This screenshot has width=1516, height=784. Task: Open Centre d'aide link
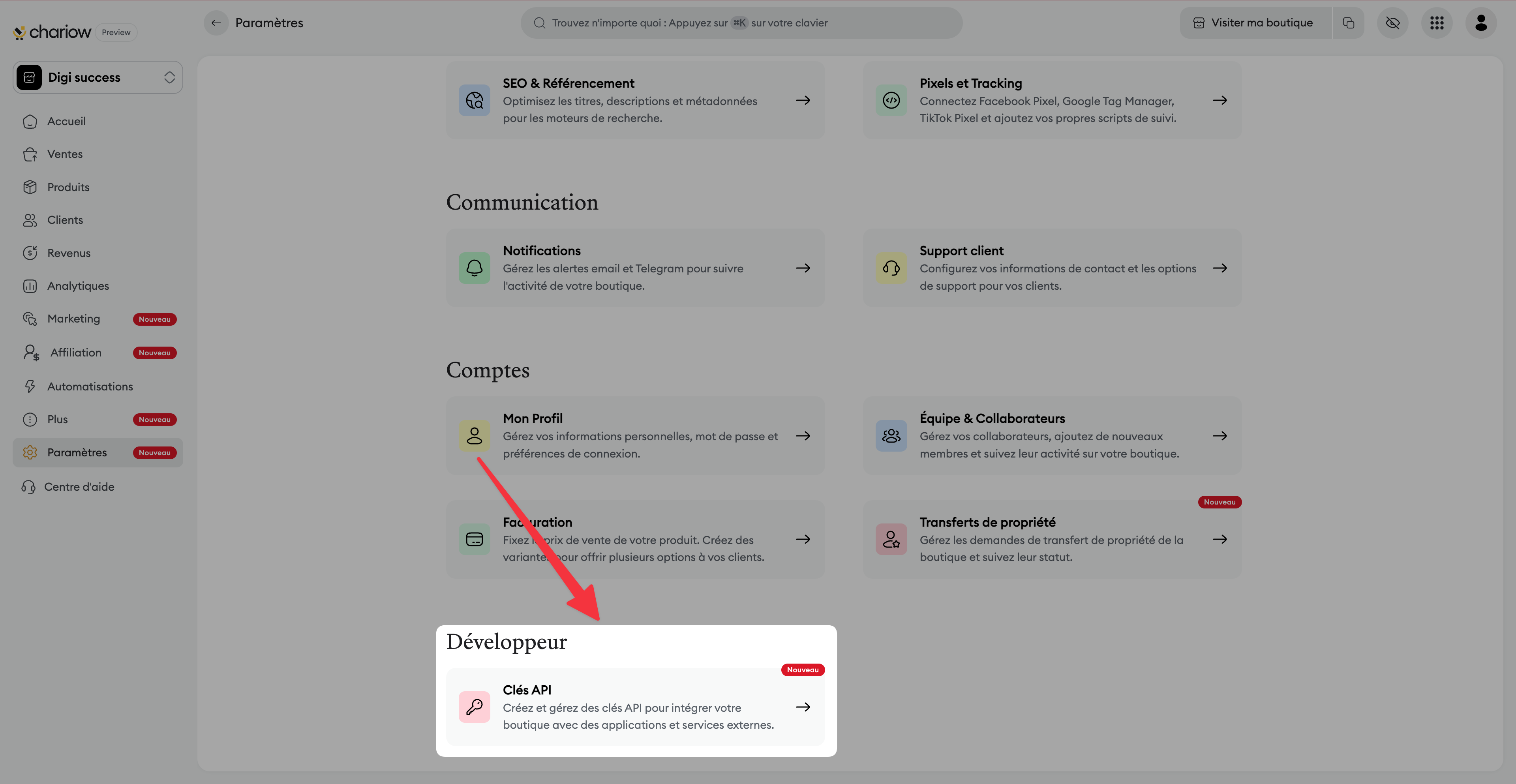click(x=79, y=487)
